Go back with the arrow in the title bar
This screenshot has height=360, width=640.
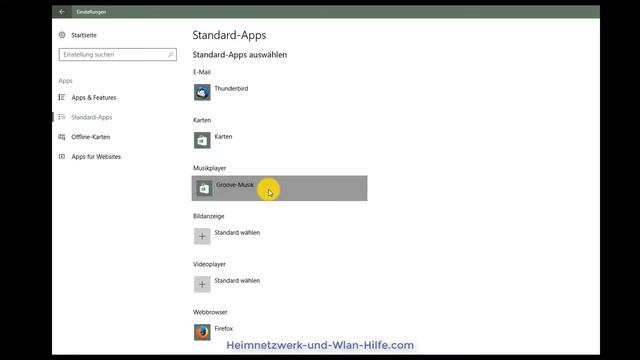click(62, 12)
